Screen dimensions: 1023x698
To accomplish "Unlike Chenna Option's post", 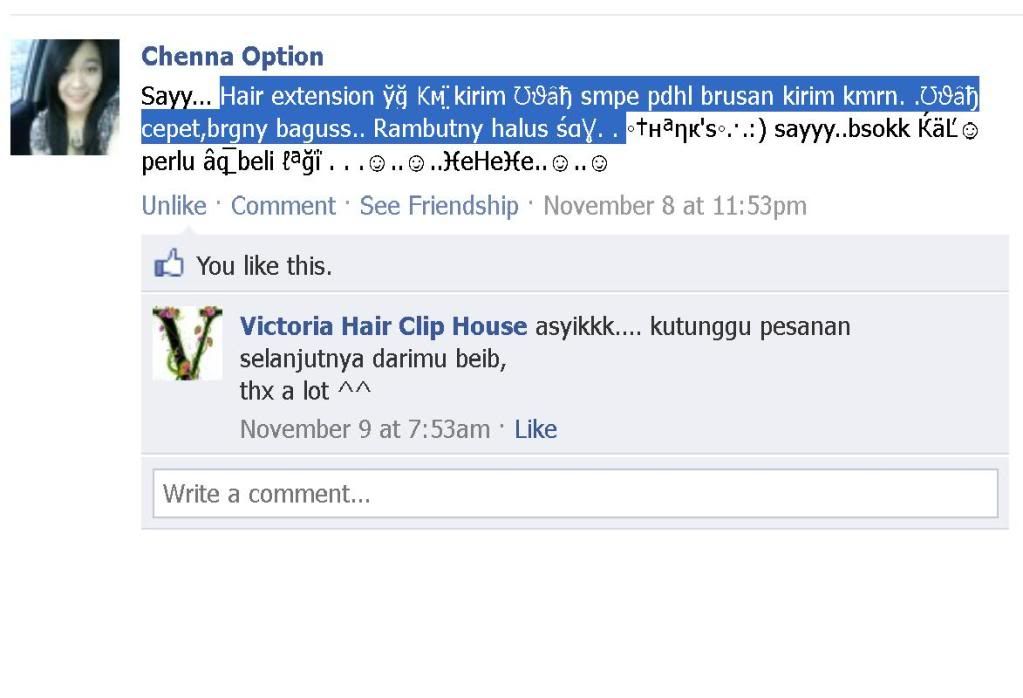I will (174, 205).
